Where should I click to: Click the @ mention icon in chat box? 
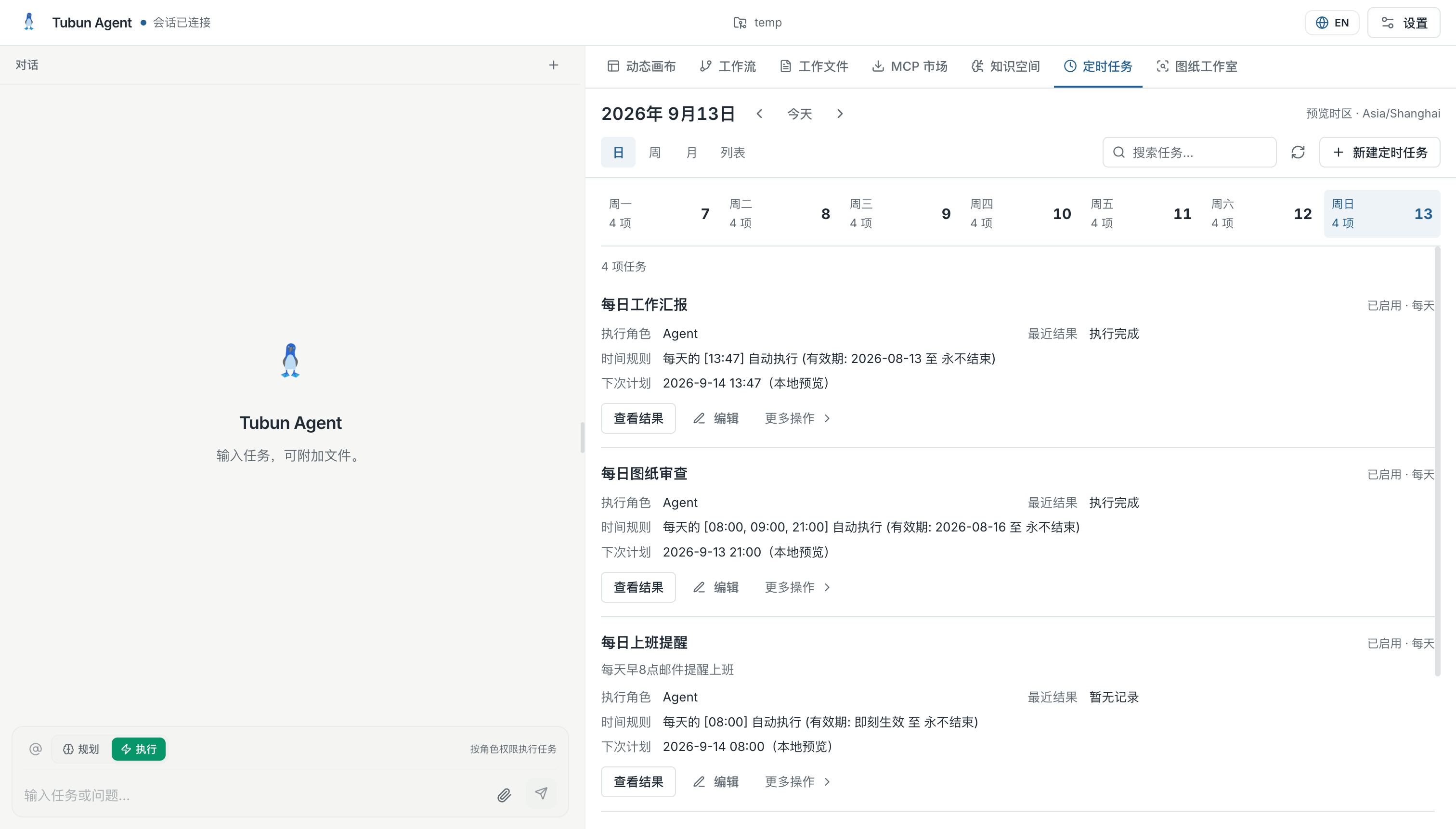pos(35,749)
